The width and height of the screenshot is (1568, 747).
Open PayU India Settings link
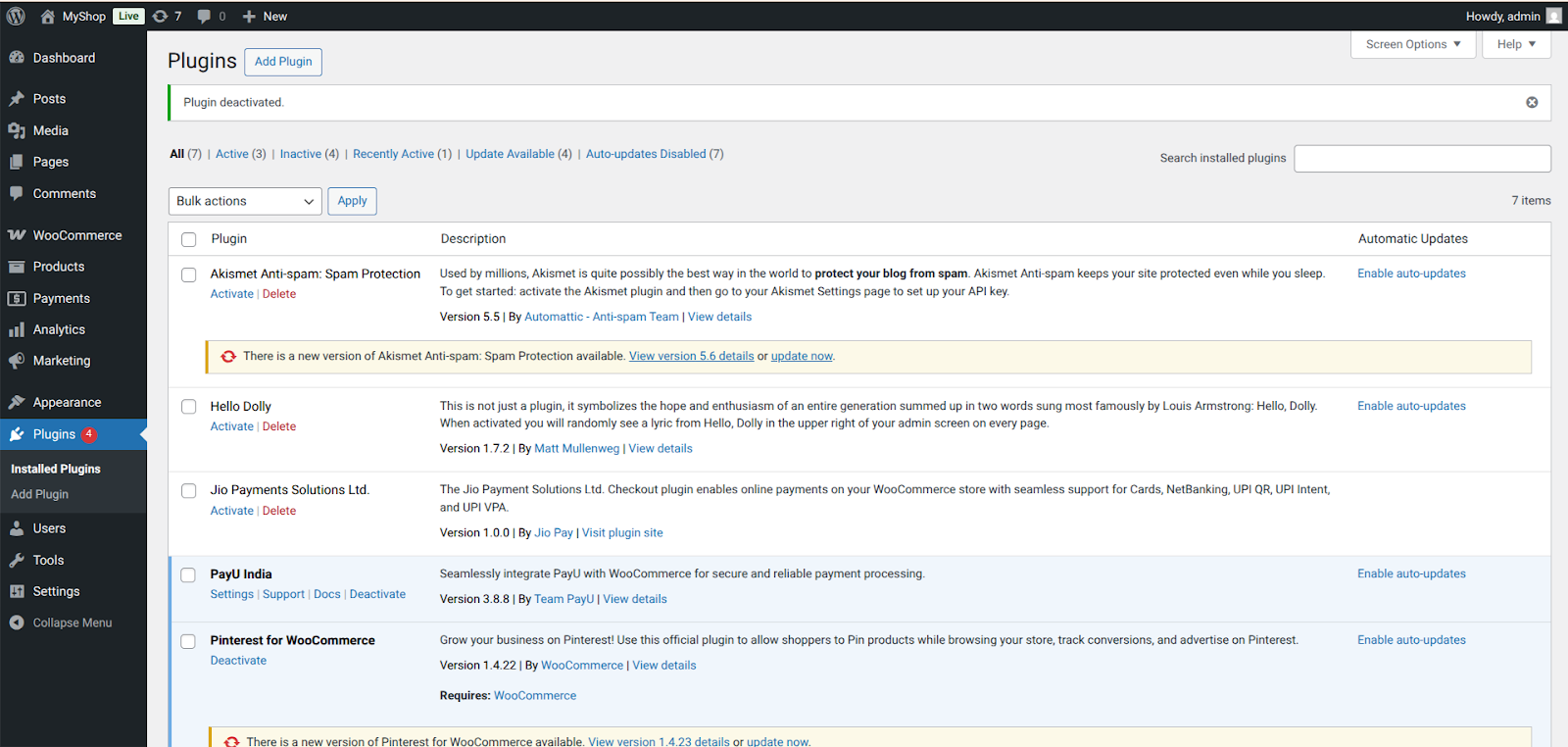pos(231,594)
